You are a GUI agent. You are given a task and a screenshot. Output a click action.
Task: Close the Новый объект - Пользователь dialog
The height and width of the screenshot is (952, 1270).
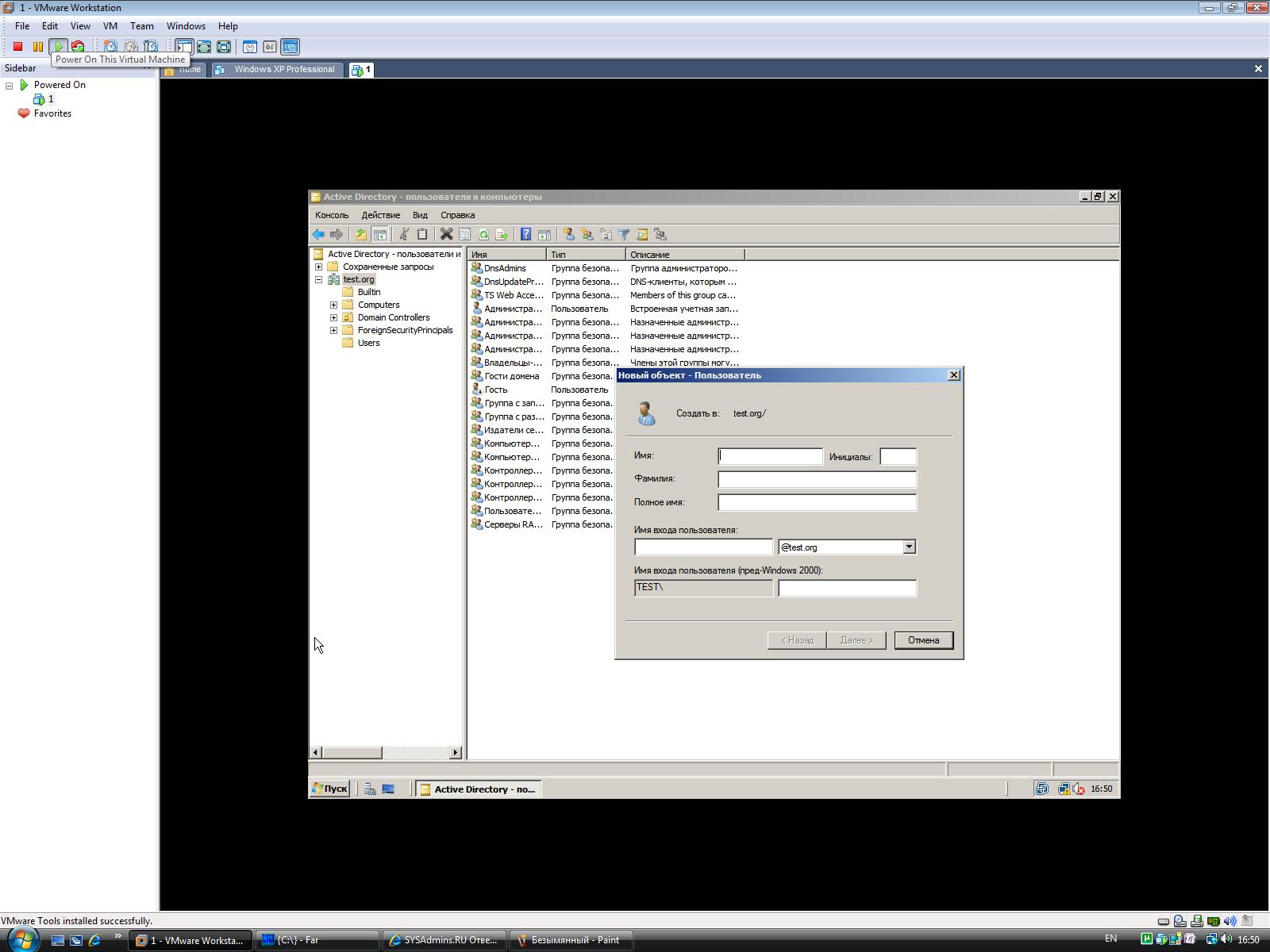click(x=954, y=375)
